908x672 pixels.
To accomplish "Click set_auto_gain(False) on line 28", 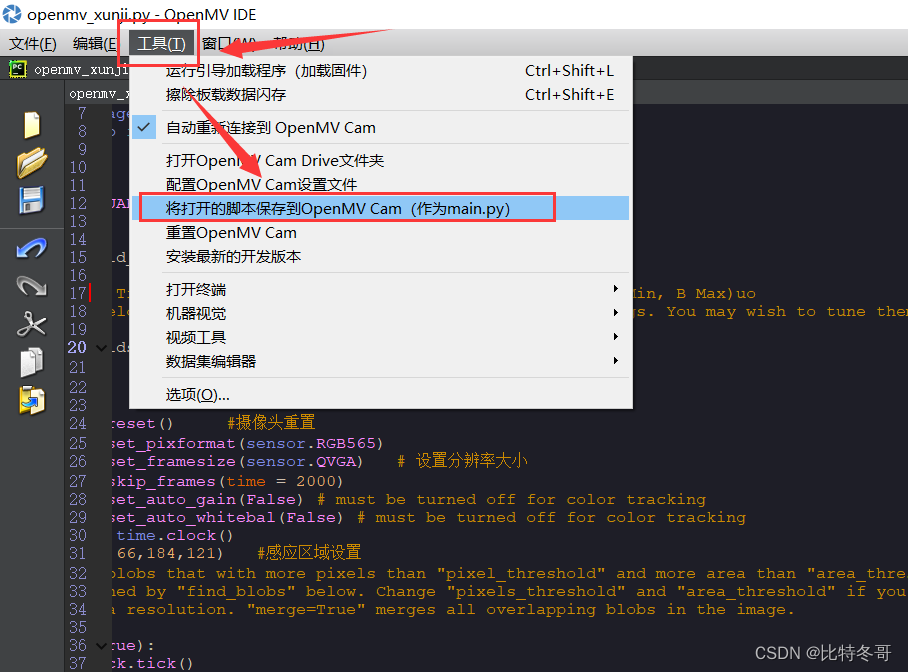I will pyautogui.click(x=207, y=499).
